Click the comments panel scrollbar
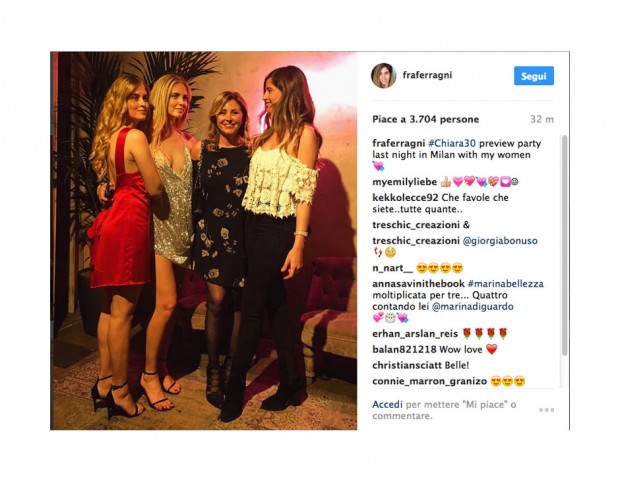620x481 pixels. pos(564,245)
